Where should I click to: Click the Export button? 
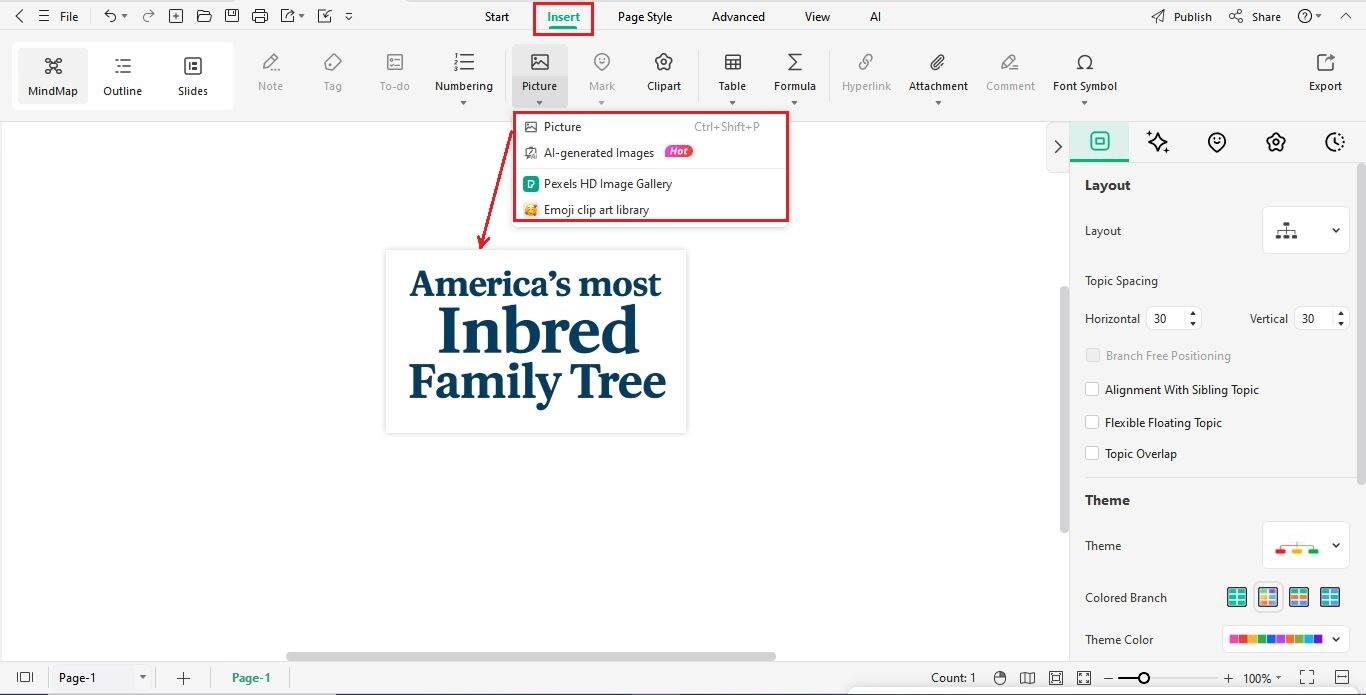[x=1325, y=73]
